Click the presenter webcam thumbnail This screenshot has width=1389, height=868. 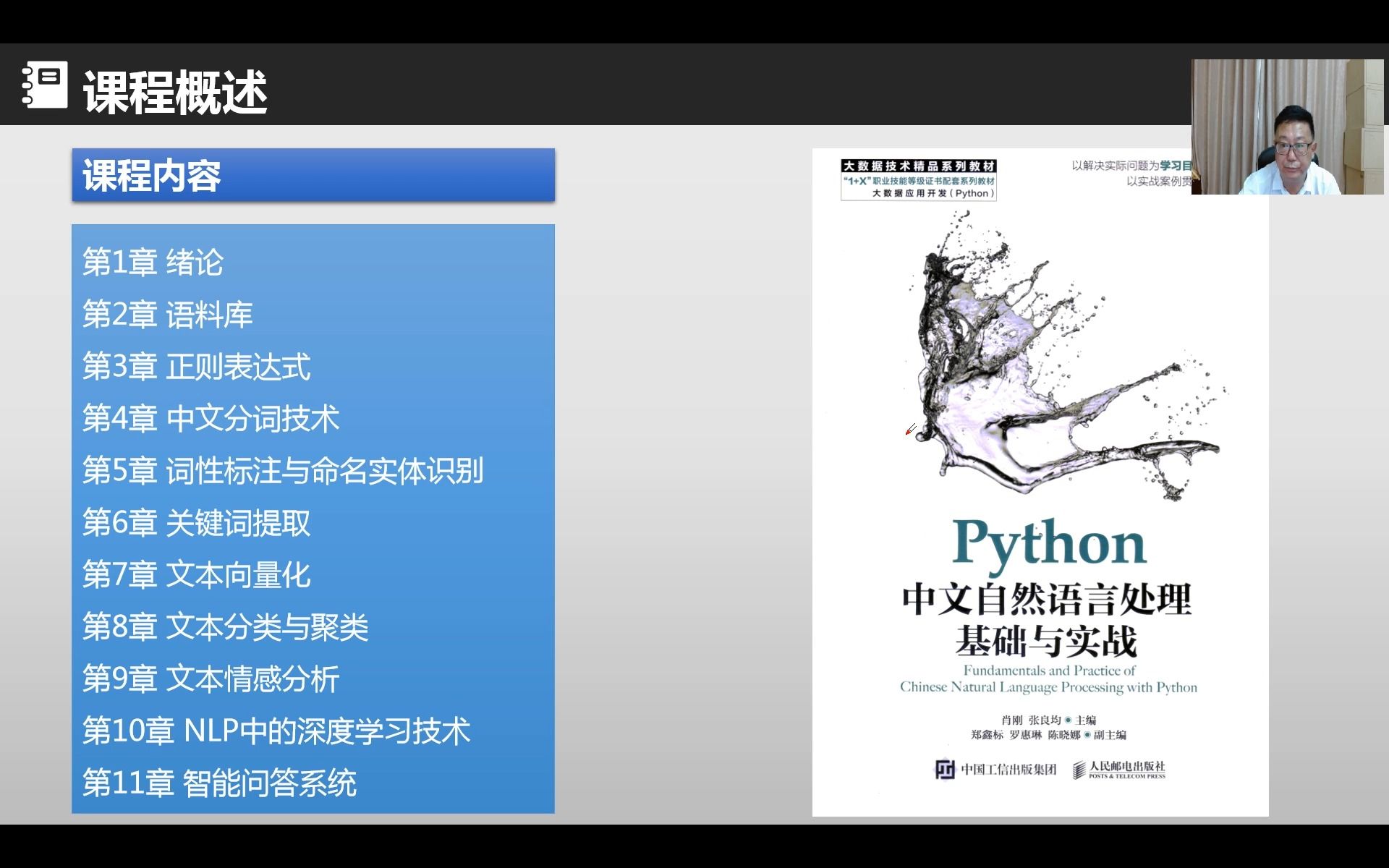coord(1287,127)
